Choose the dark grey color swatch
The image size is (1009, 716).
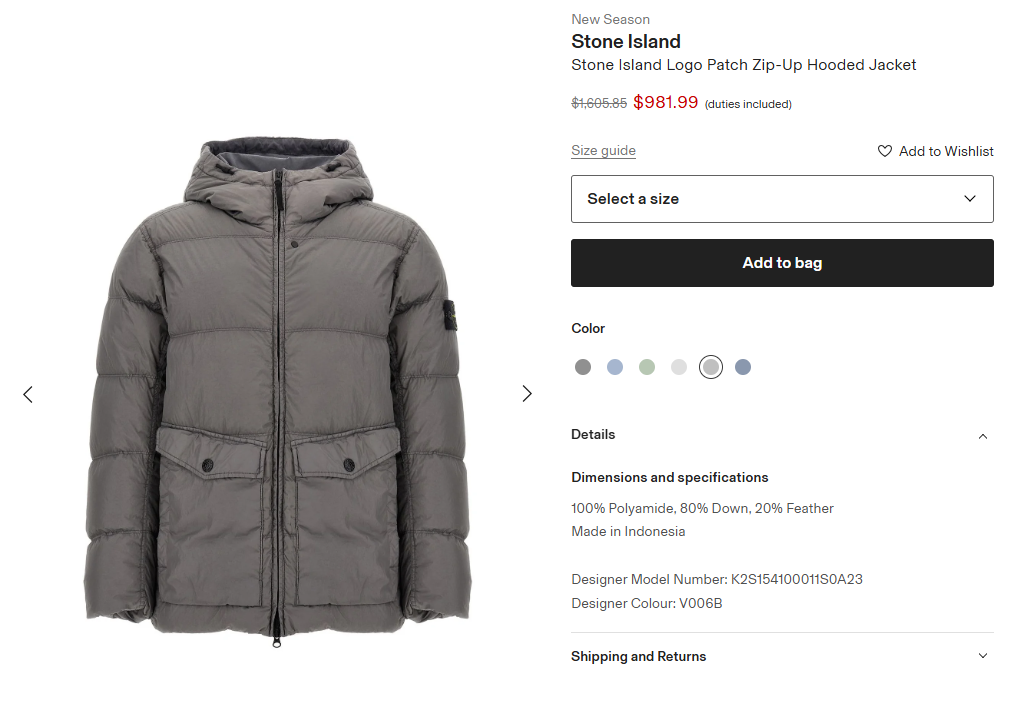pos(583,367)
